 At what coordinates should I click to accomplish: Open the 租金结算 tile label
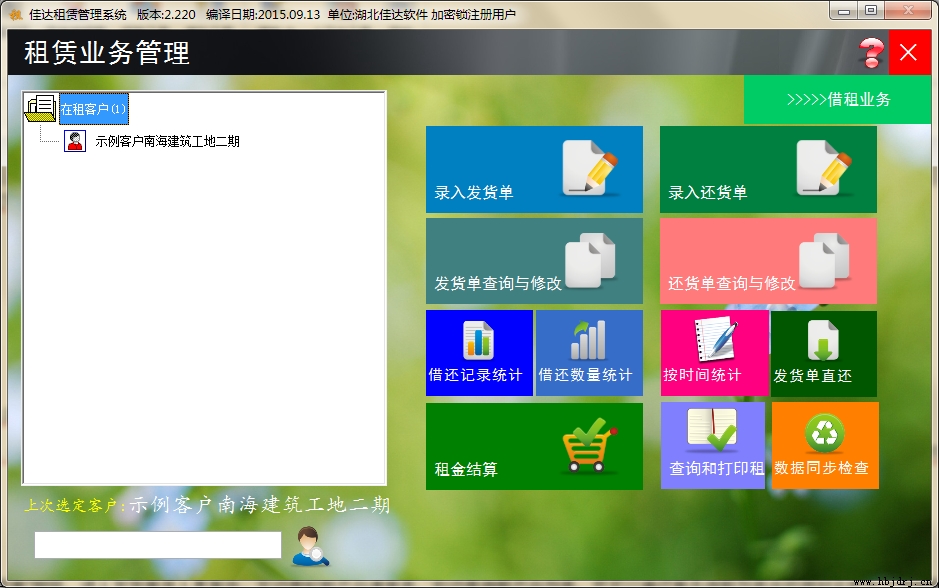(466, 469)
